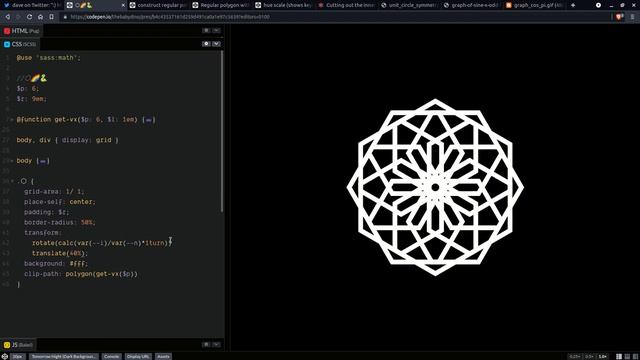This screenshot has width=640, height=360.
Task: Click the '$p: 6;' variable line
Action: pos(28,89)
